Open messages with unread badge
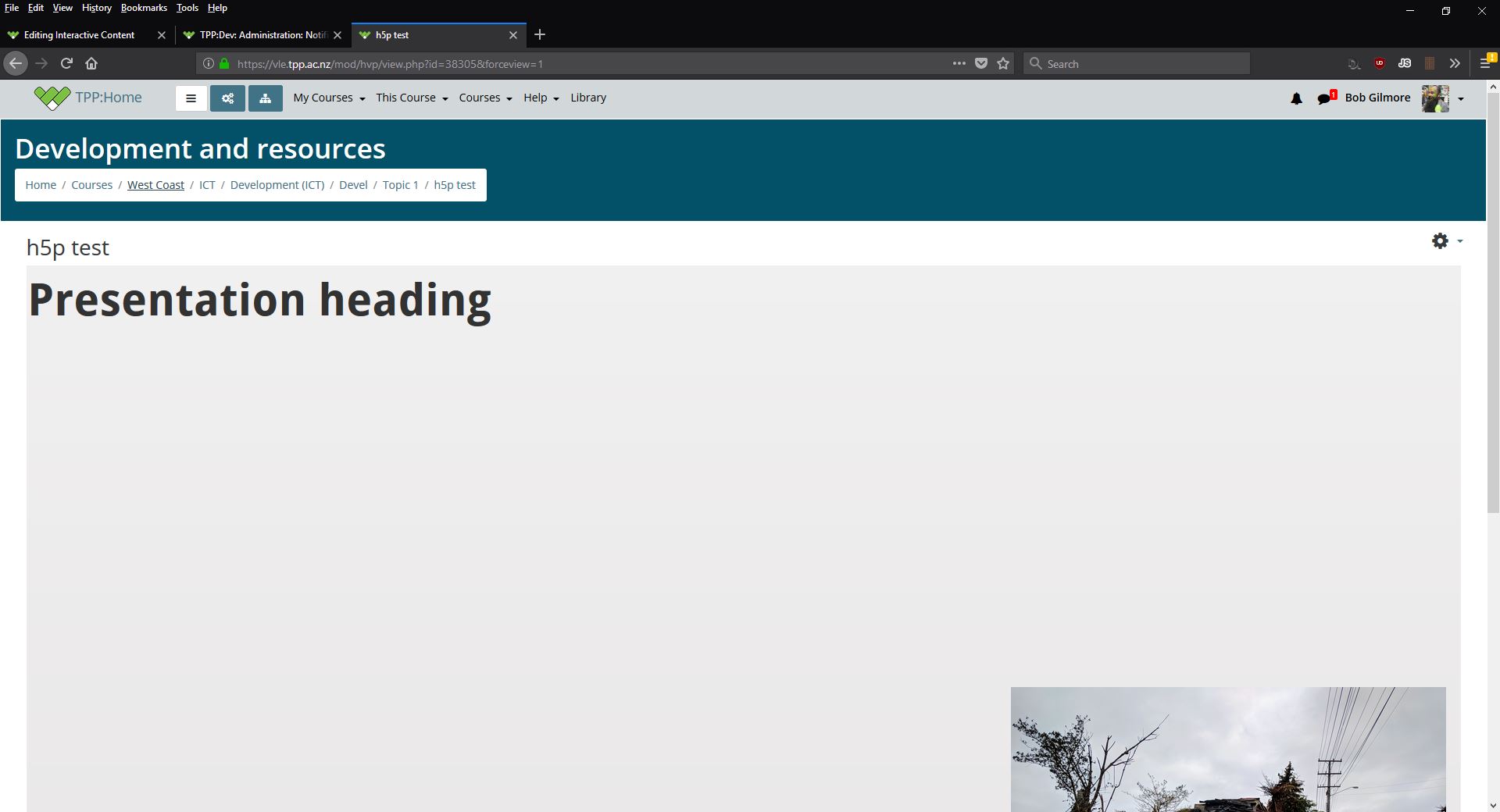Image resolution: width=1500 pixels, height=812 pixels. pyautogui.click(x=1327, y=98)
